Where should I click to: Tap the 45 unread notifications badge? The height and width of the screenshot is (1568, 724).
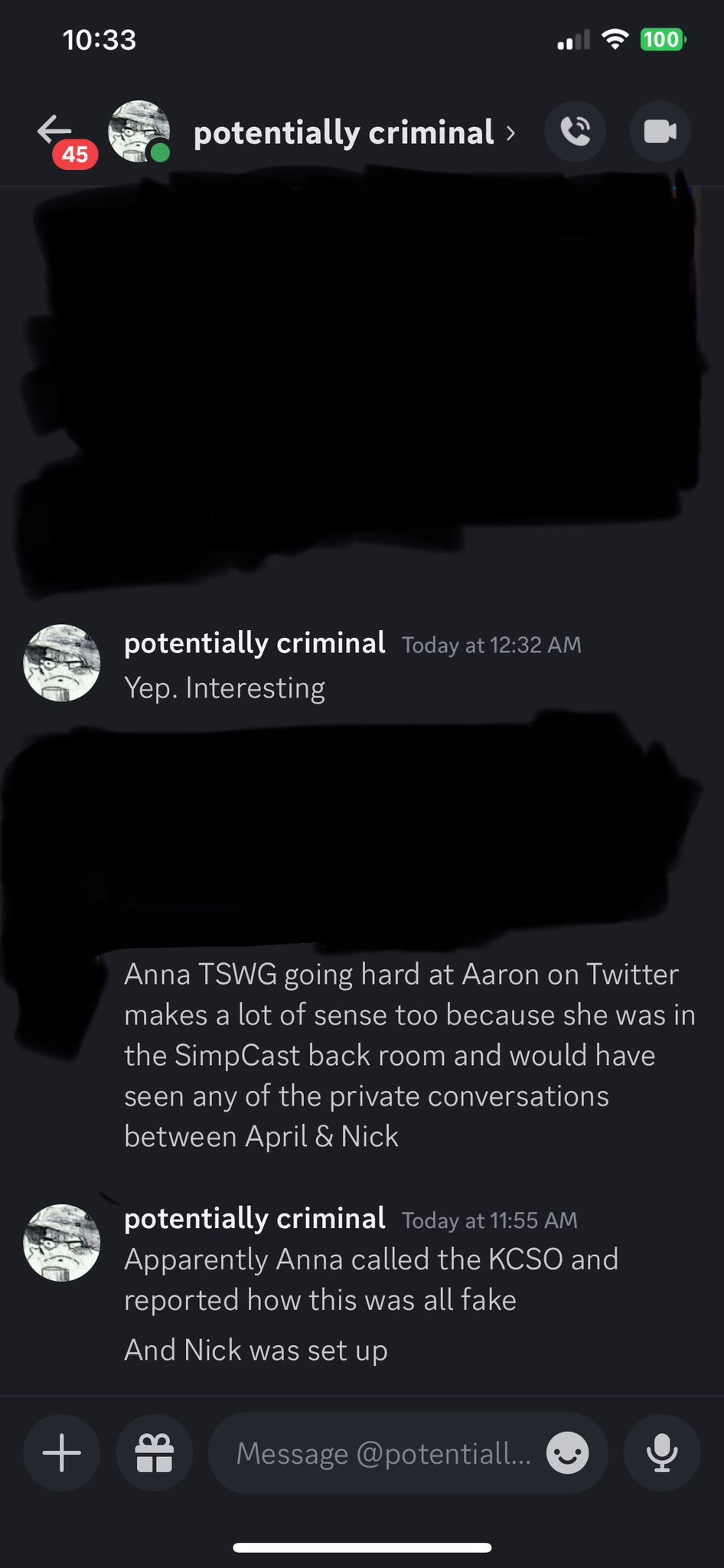75,155
